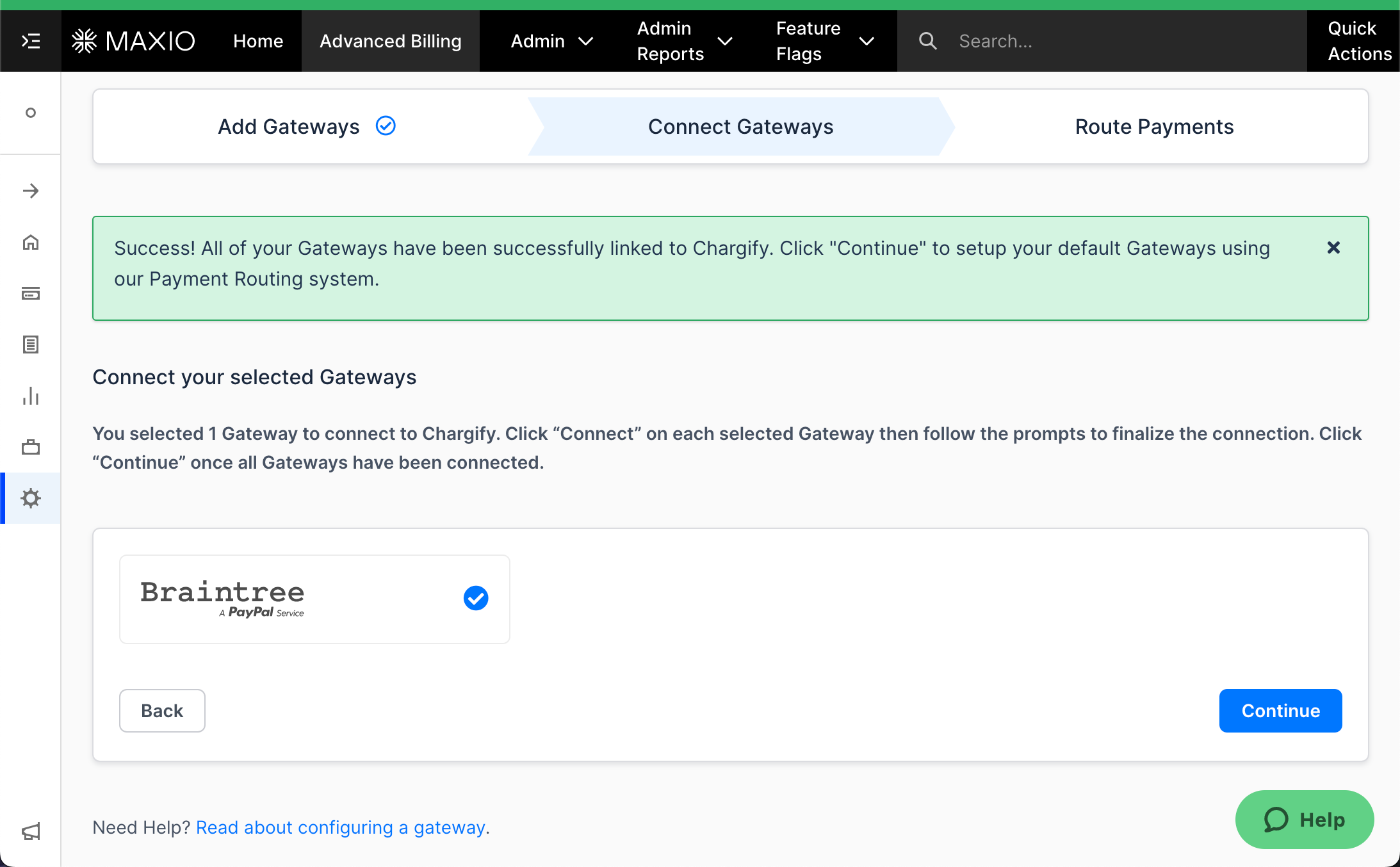Toggle the Braintree gateway checkmark
Viewport: 1400px width, 867px height.
[475, 598]
